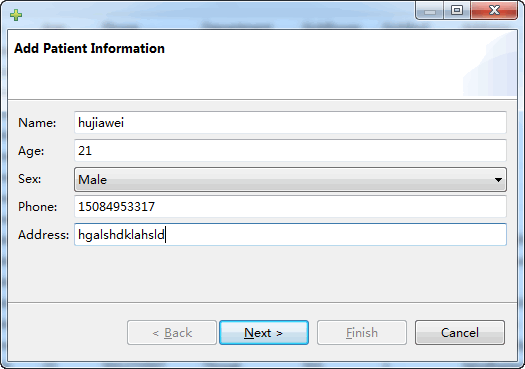Viewport: 525px width, 369px height.
Task: Click the green plus window icon
Action: pos(16,15)
